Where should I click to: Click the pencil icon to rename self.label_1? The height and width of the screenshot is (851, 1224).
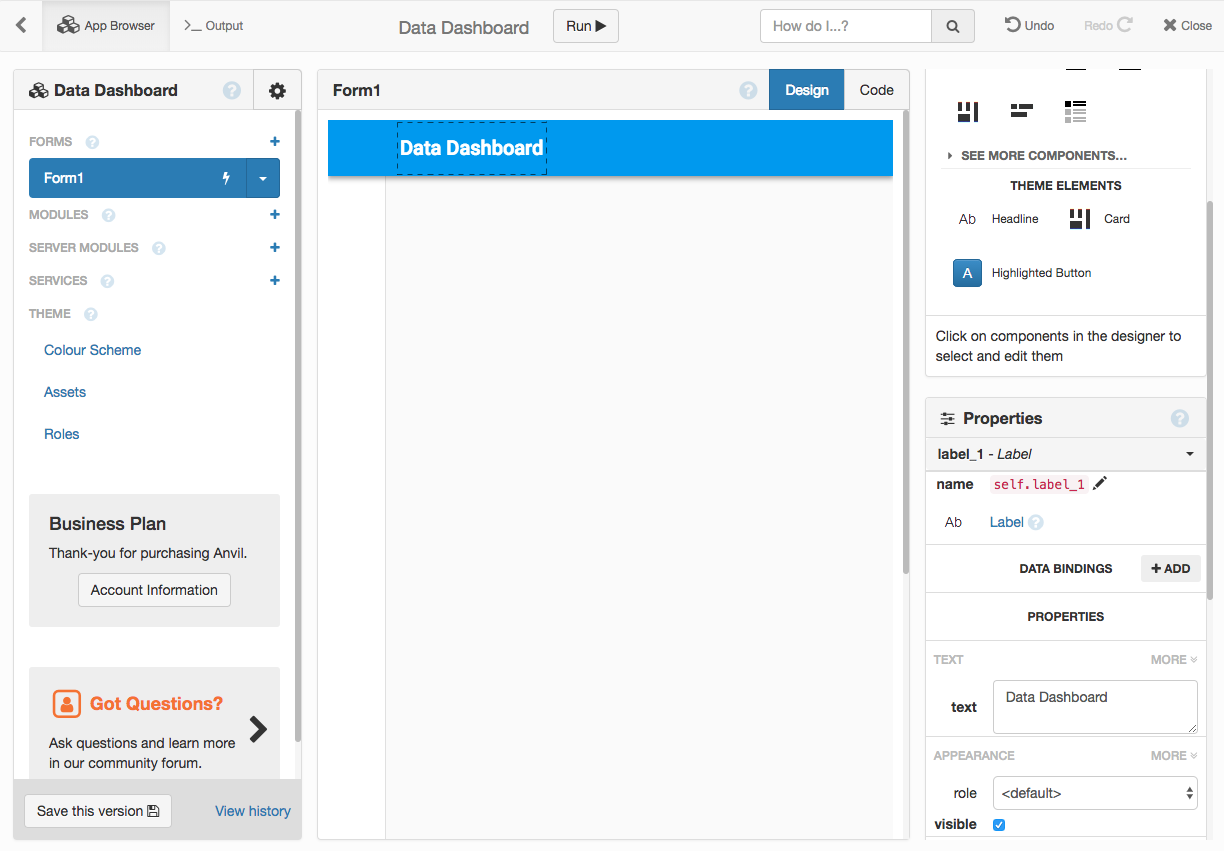coord(1100,484)
